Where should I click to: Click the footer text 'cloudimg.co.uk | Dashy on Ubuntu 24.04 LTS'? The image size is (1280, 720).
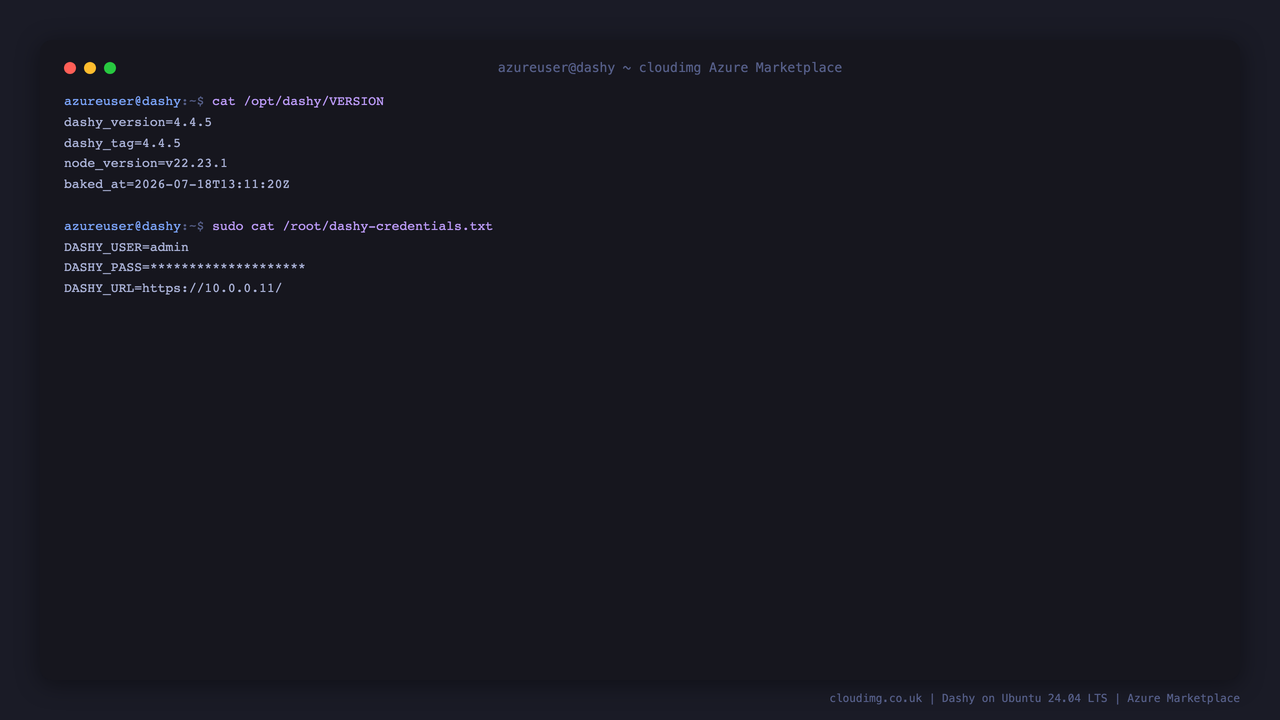coord(968,698)
